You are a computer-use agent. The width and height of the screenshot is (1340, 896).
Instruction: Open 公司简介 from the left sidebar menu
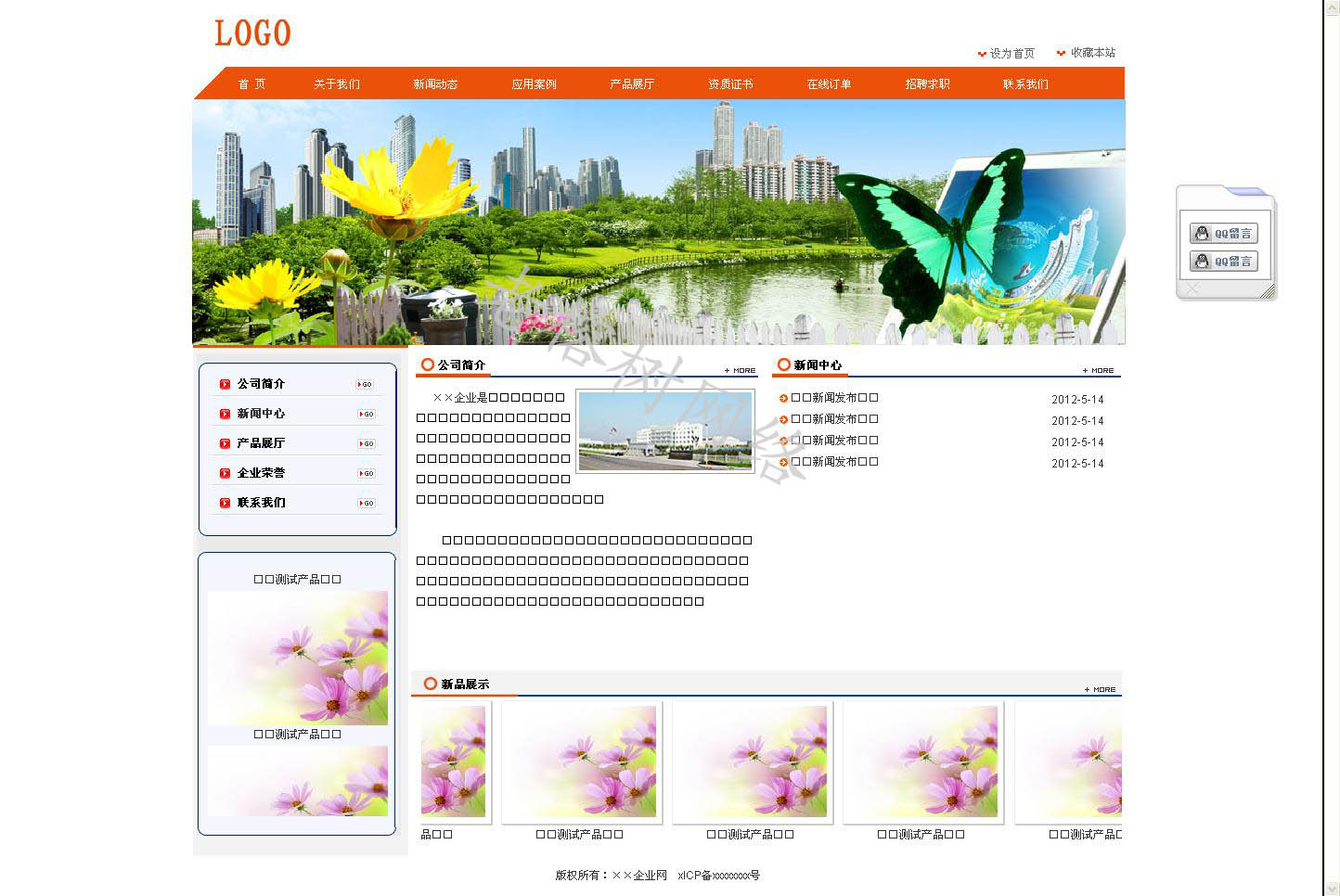261,384
